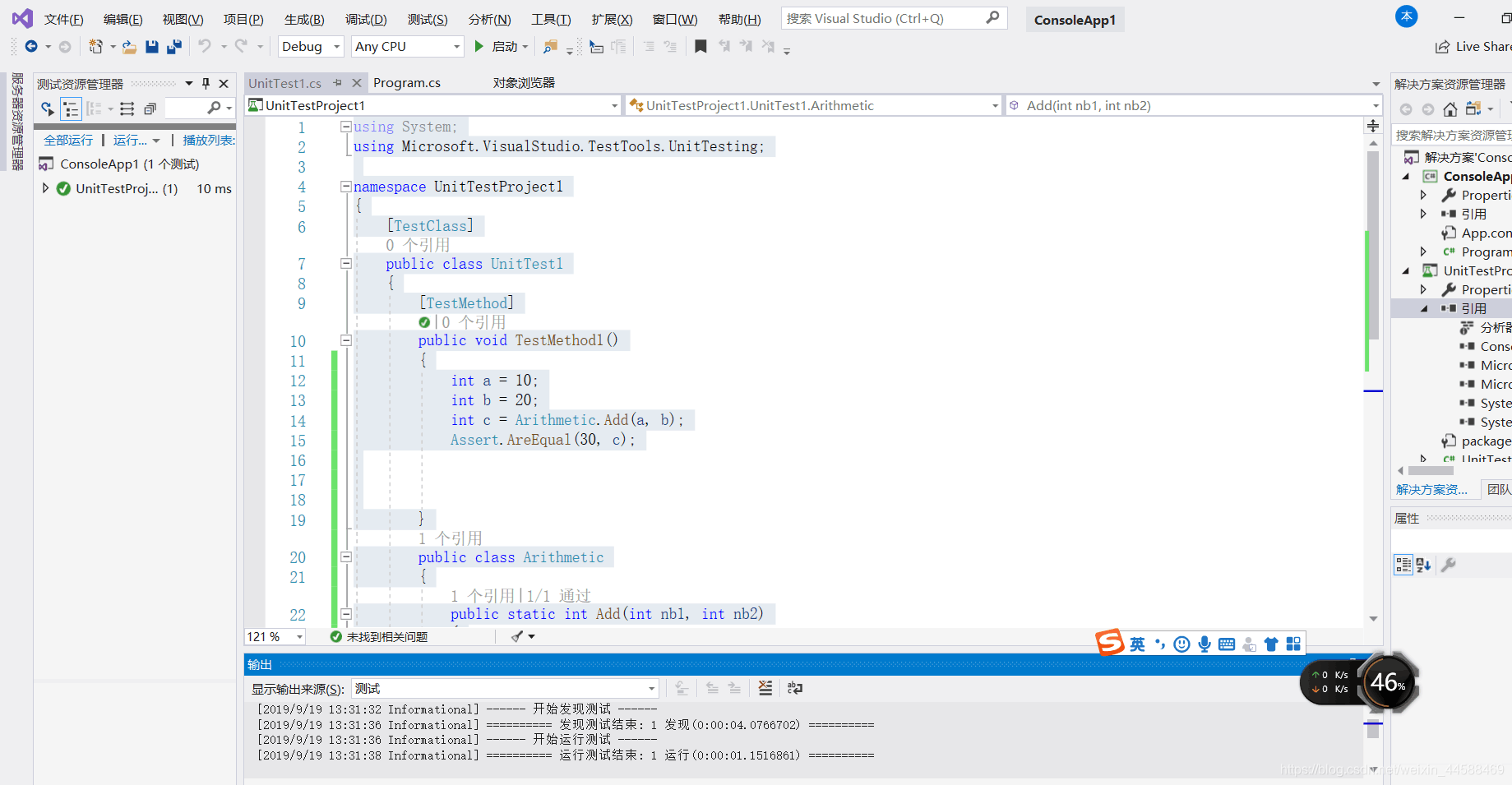Click the Home icon in Solution Explorer
This screenshot has height=785, width=1512.
(1450, 109)
